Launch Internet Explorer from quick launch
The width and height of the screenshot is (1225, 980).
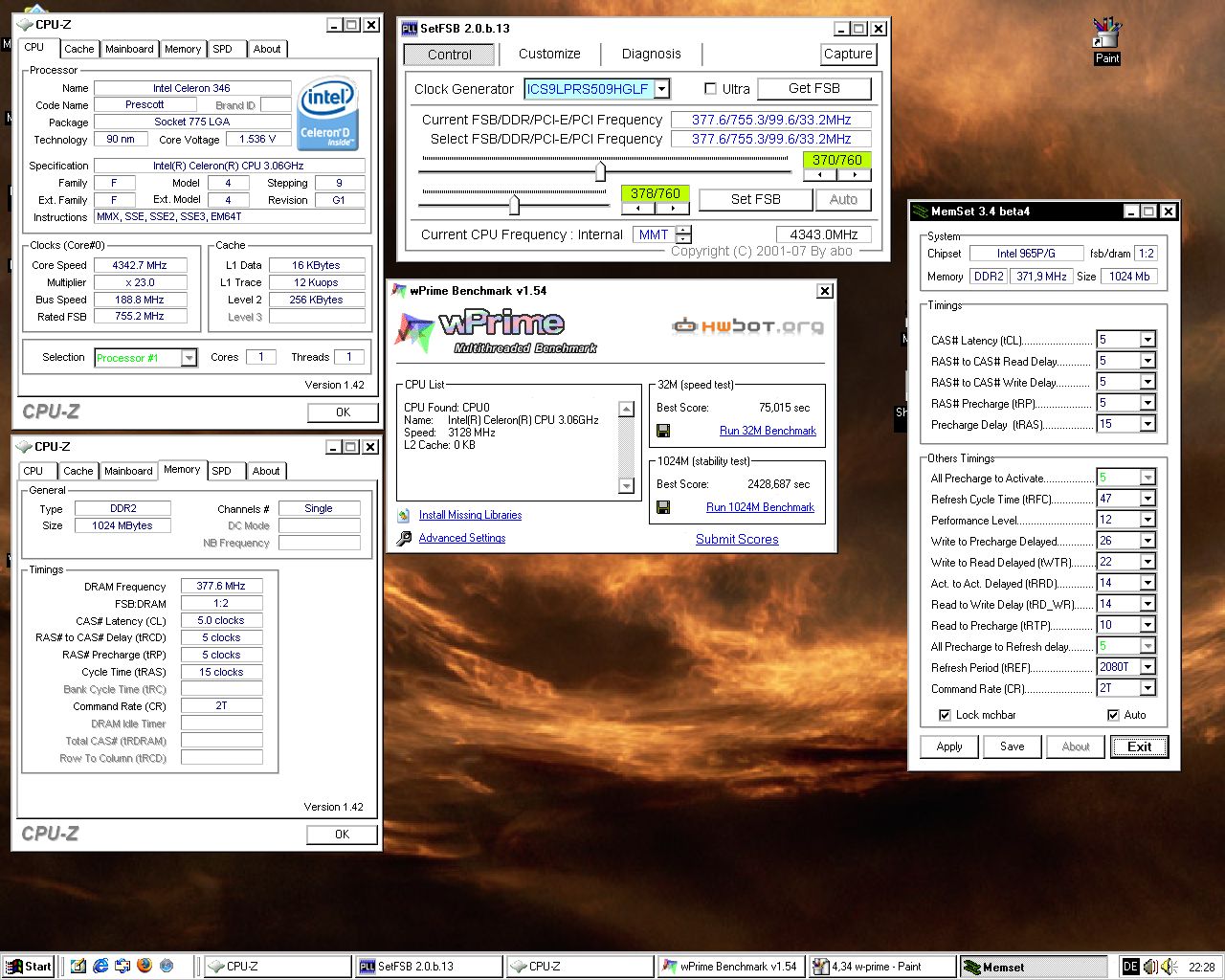[x=100, y=967]
